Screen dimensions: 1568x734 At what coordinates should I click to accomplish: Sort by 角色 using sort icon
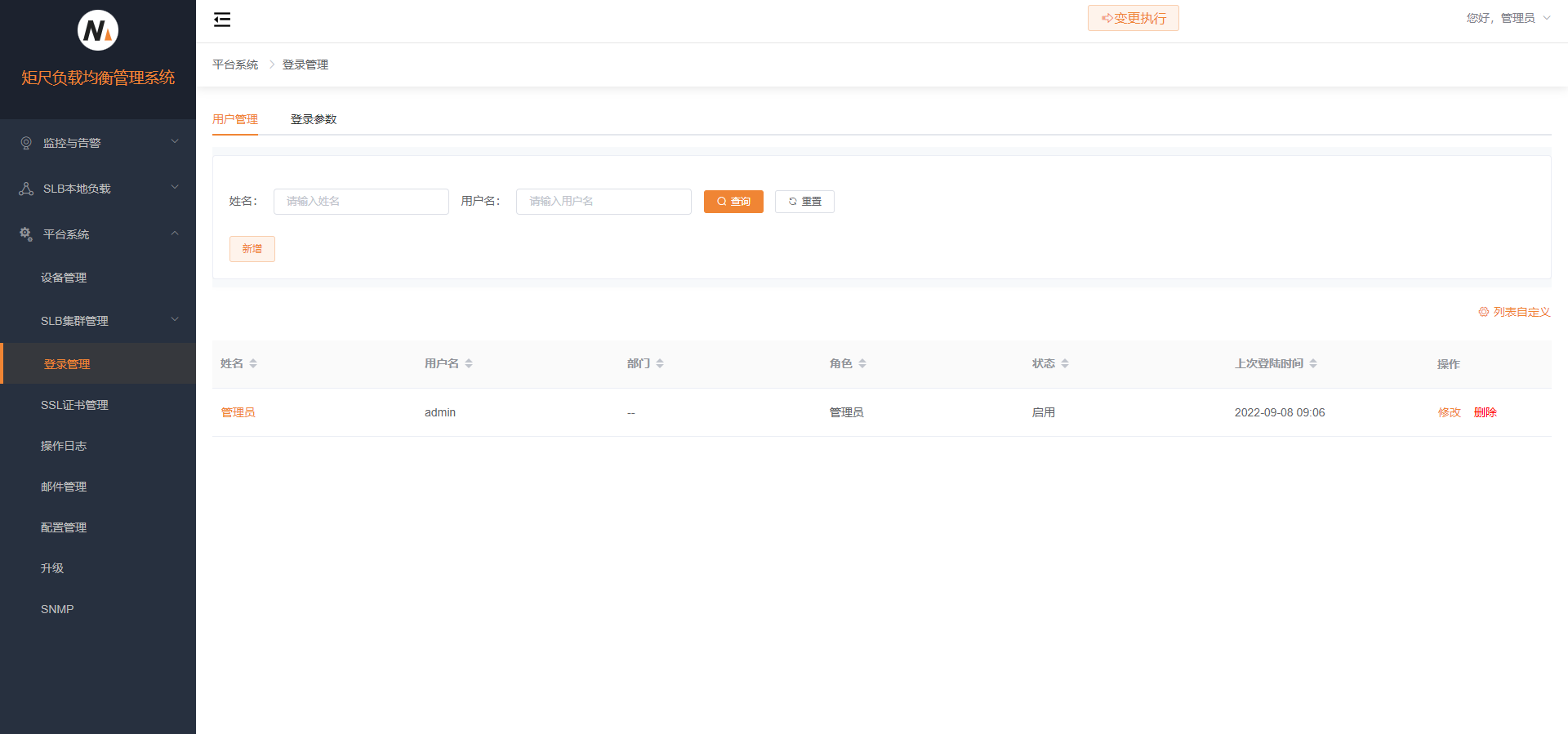pyautogui.click(x=862, y=364)
